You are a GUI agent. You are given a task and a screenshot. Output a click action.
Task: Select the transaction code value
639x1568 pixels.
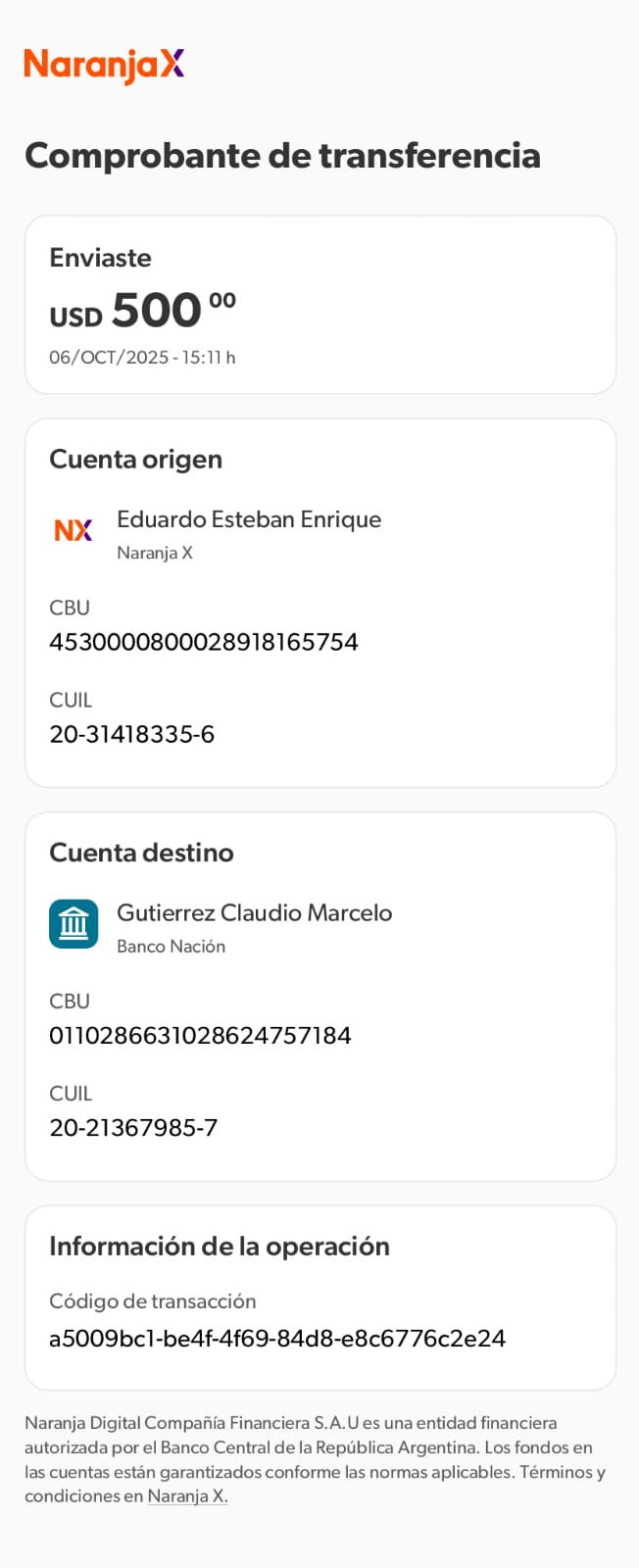[277, 1338]
